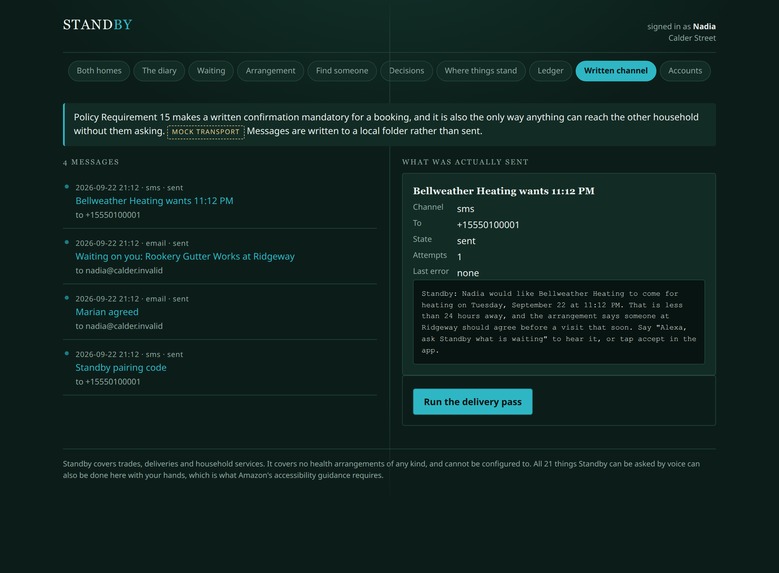This screenshot has width=779, height=573.
Task: Click the Calder Street household label
Action: click(x=692, y=38)
